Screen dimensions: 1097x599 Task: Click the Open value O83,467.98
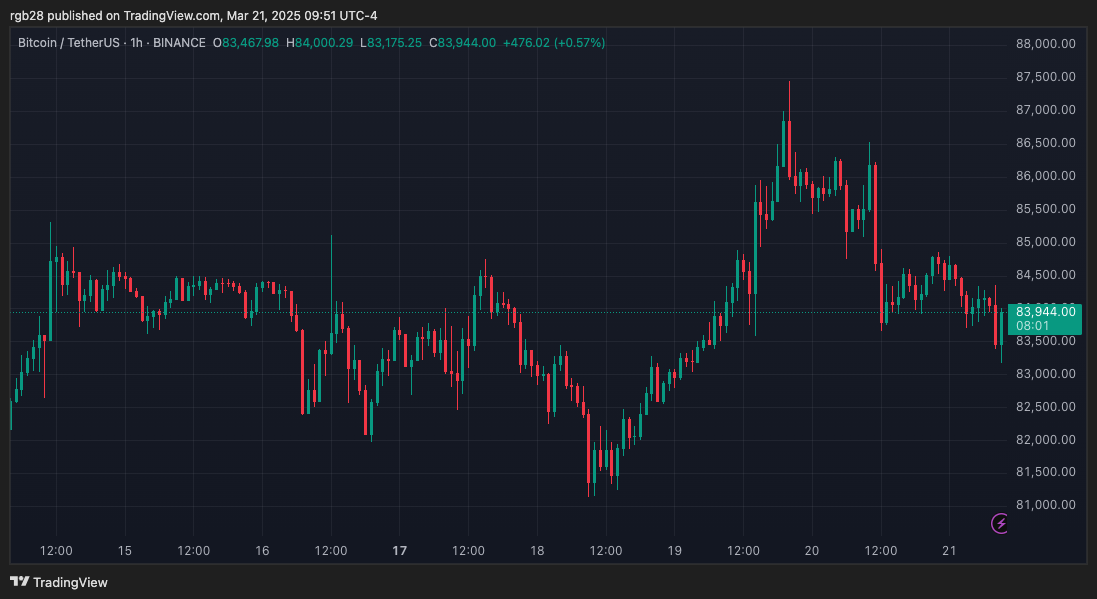[246, 43]
